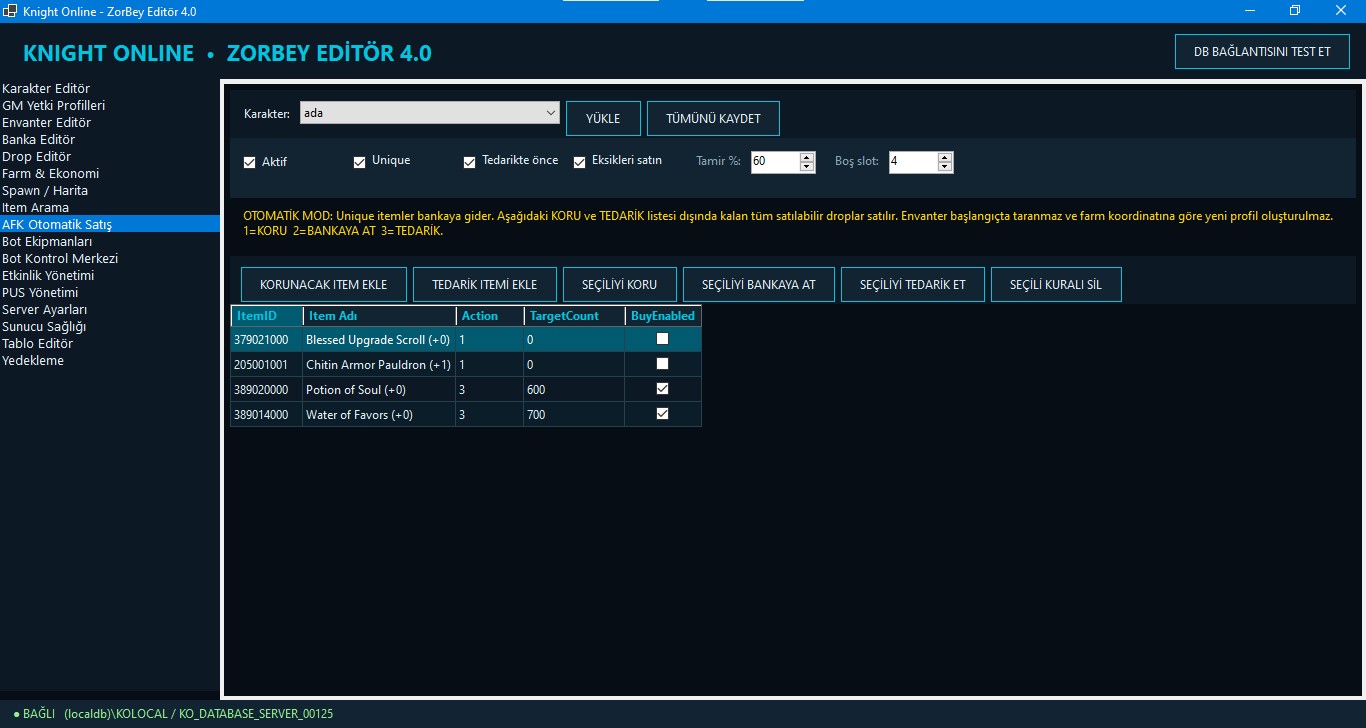Click SEÇİLİ KURALI SİL button
1366x728 pixels.
1056,284
